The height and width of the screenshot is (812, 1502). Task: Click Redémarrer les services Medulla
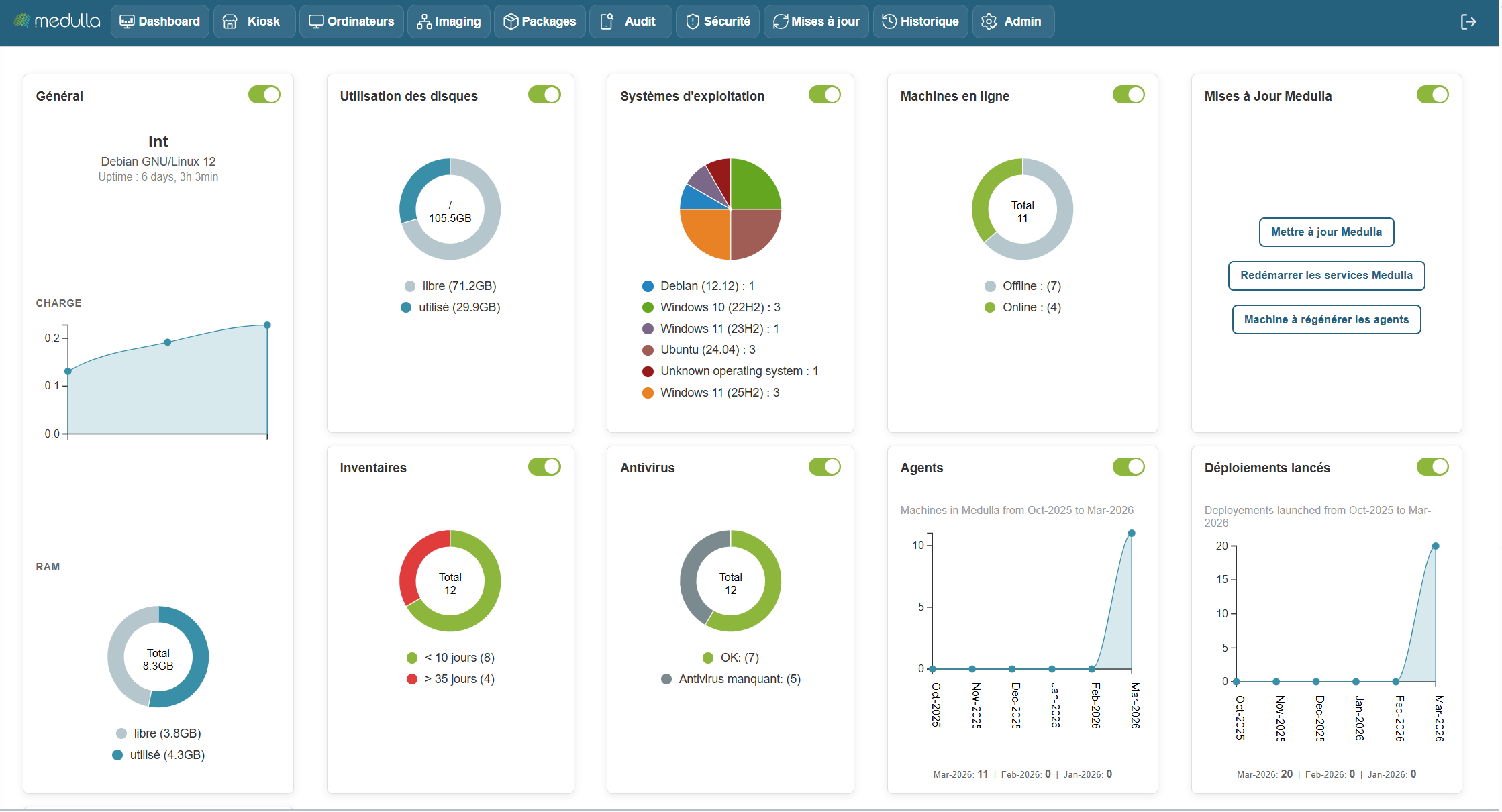click(1325, 276)
